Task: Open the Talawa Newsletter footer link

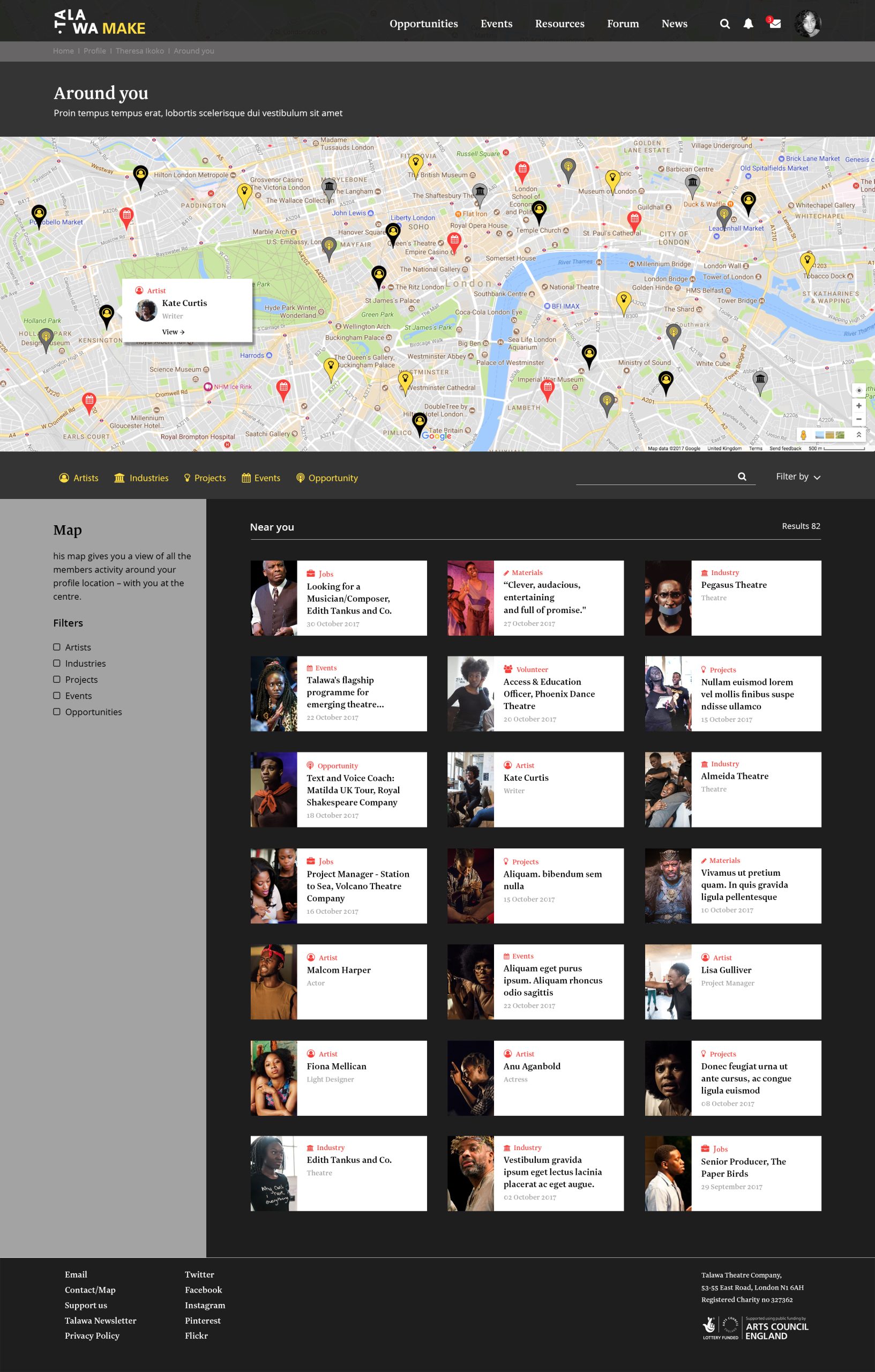Action: point(100,1320)
